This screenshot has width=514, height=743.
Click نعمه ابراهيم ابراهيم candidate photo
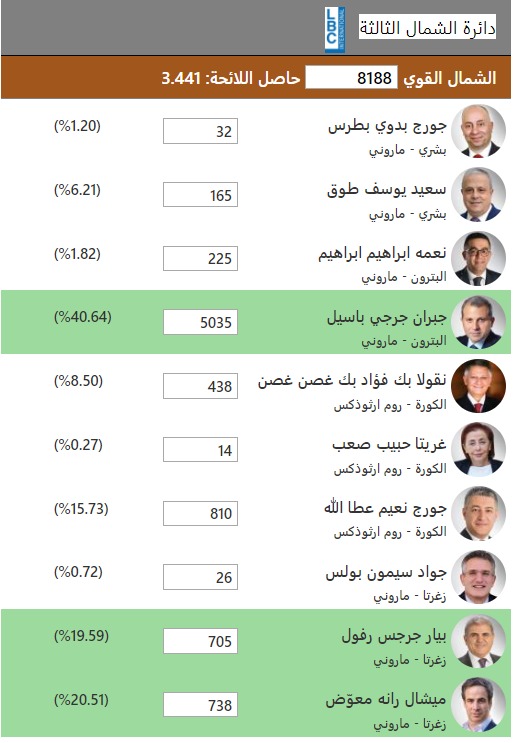[478, 259]
